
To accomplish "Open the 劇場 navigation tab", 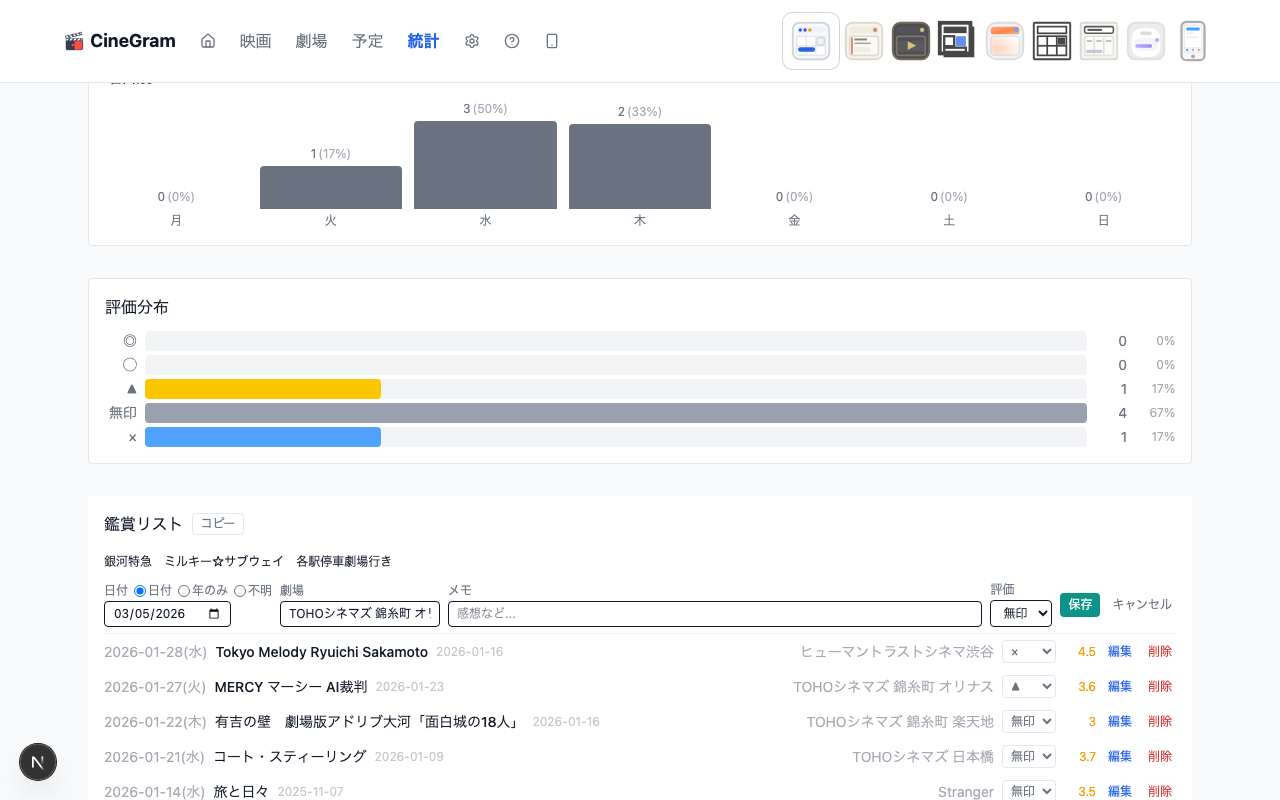I will coord(311,41).
